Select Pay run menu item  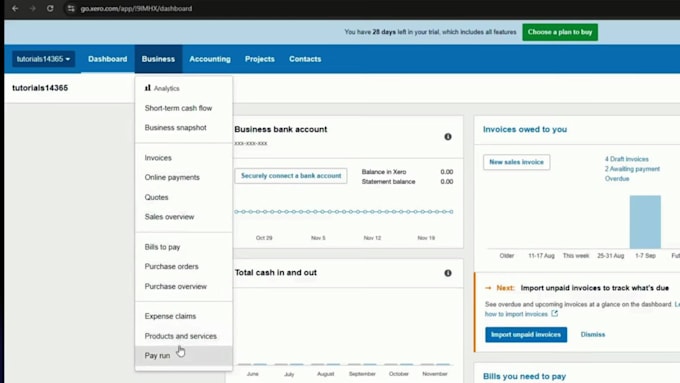(x=183, y=356)
